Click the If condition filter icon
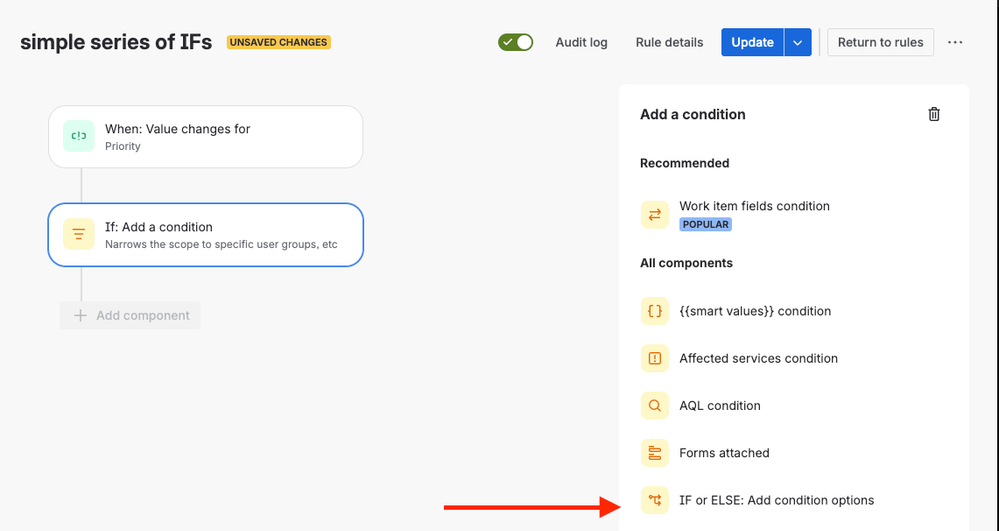Image resolution: width=999 pixels, height=531 pixels. click(78, 234)
